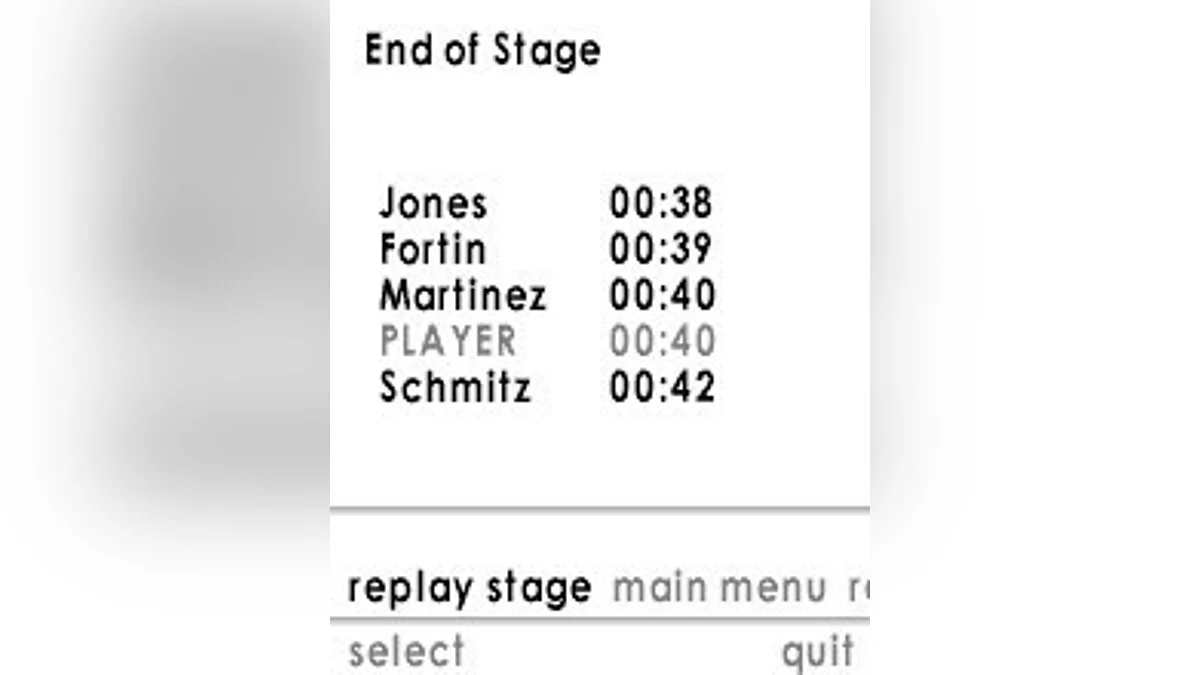This screenshot has height=675, width=1200.
Task: Select the replay stage menu option
Action: click(469, 588)
